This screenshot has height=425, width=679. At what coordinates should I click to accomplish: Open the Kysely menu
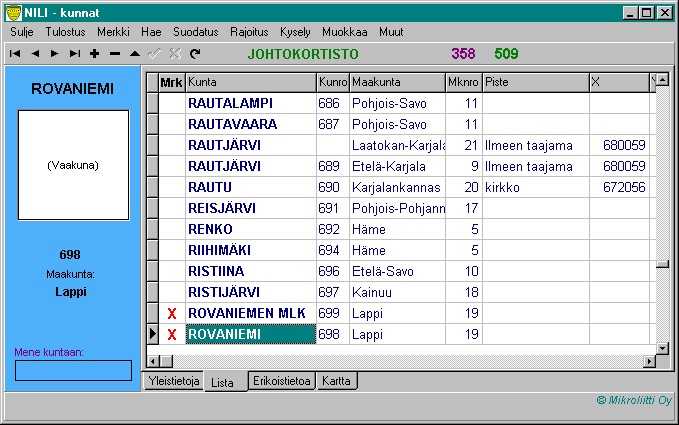(295, 32)
